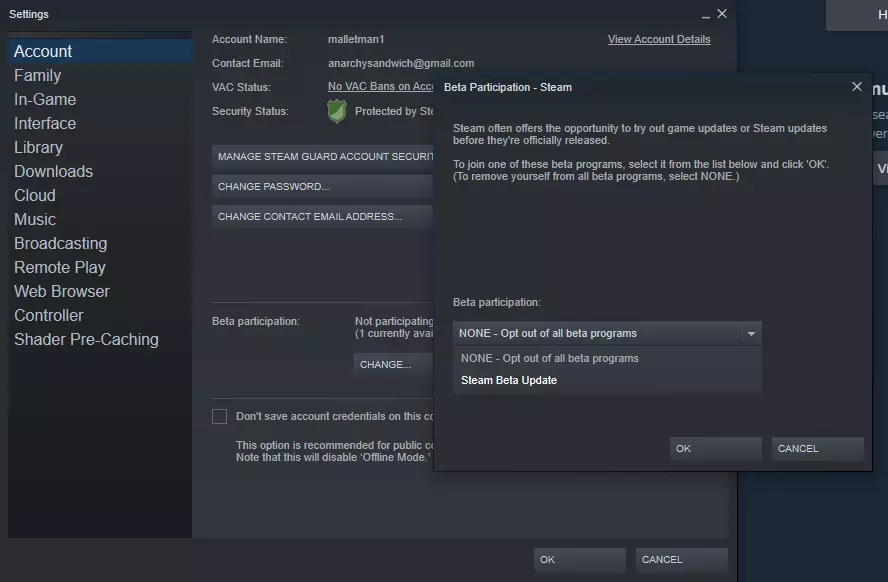Click Cancel in the Settings window
Image resolution: width=888 pixels, height=582 pixels.
(x=681, y=559)
